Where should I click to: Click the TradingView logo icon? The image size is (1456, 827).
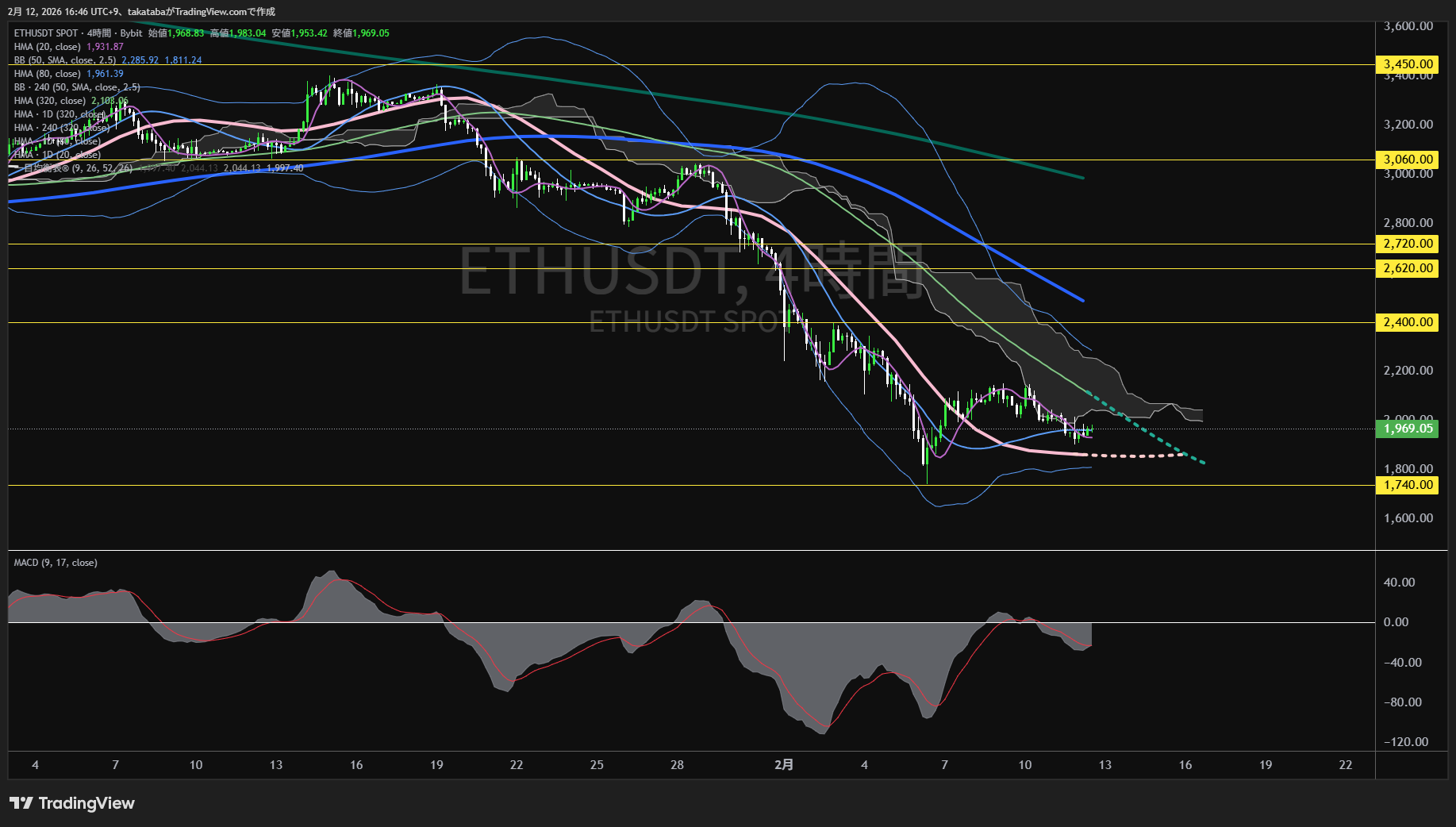pyautogui.click(x=21, y=803)
